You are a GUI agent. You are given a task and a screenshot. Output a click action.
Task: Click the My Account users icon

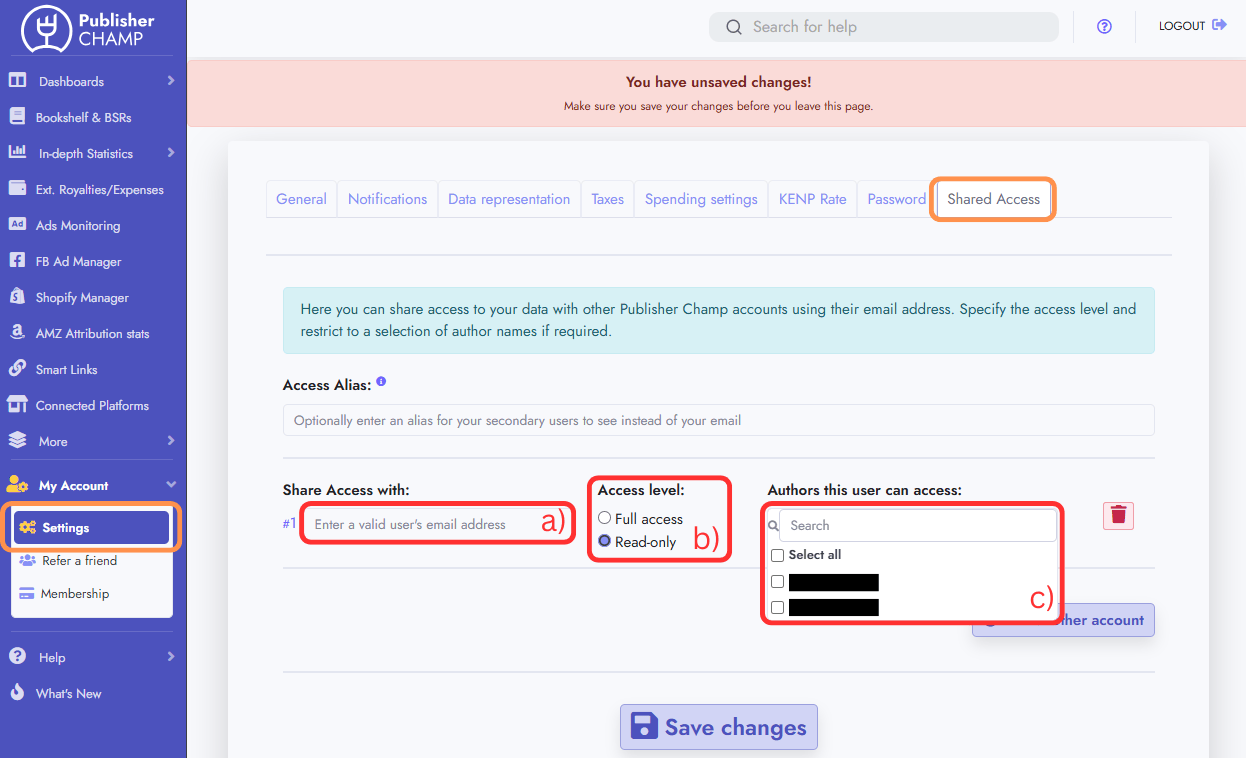tap(17, 485)
